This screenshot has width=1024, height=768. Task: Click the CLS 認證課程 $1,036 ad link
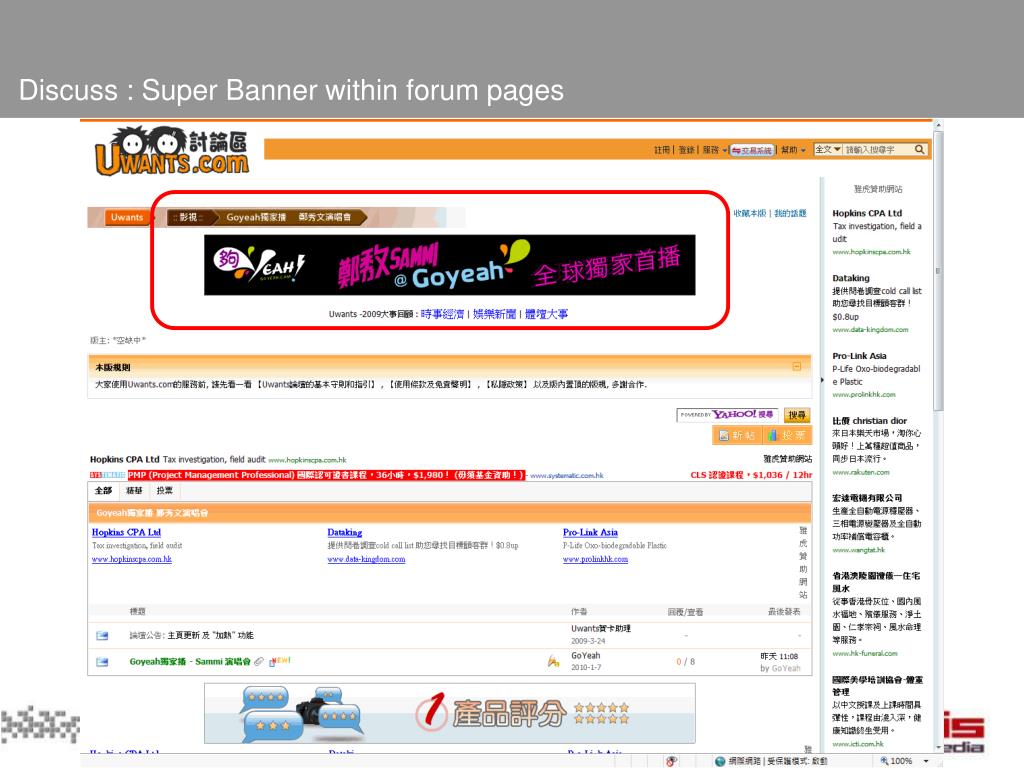[751, 475]
